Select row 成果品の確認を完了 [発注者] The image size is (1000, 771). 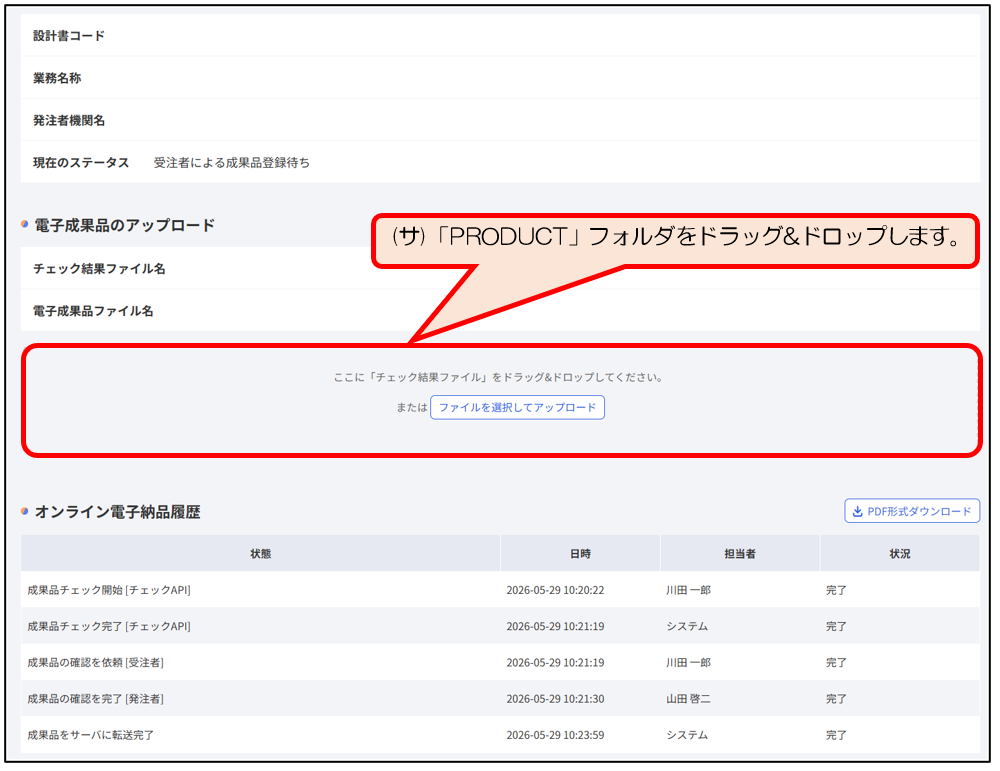(501, 699)
